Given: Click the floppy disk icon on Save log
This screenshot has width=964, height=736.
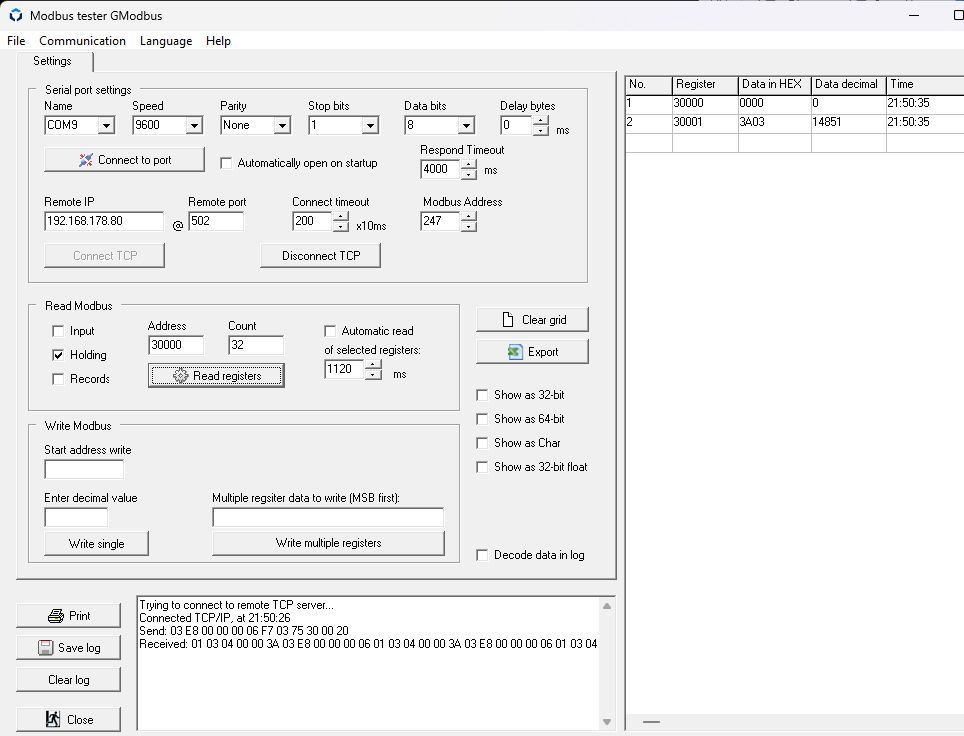Looking at the screenshot, I should 46,648.
